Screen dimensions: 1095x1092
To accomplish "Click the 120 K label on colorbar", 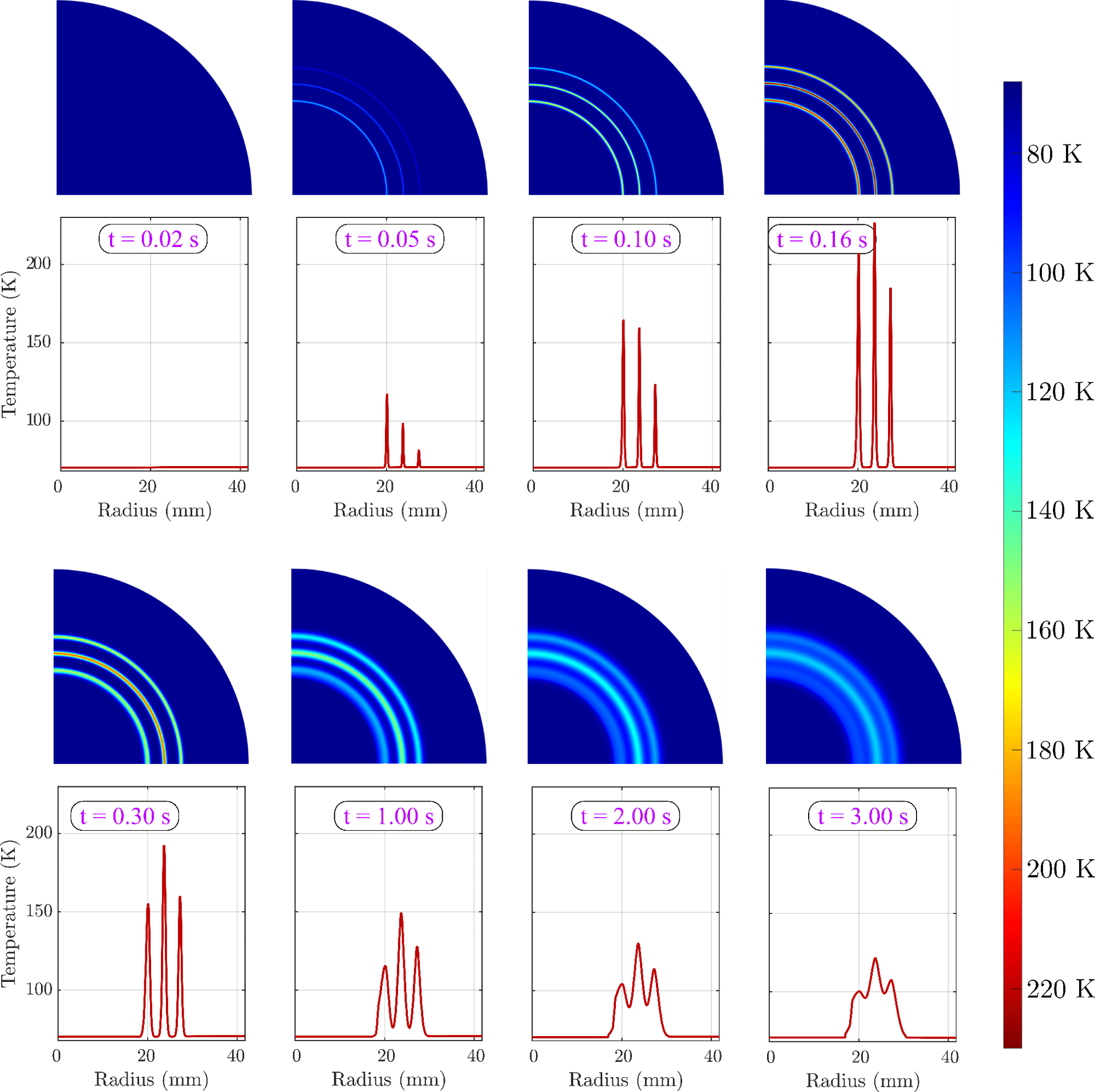I will pos(1059,392).
